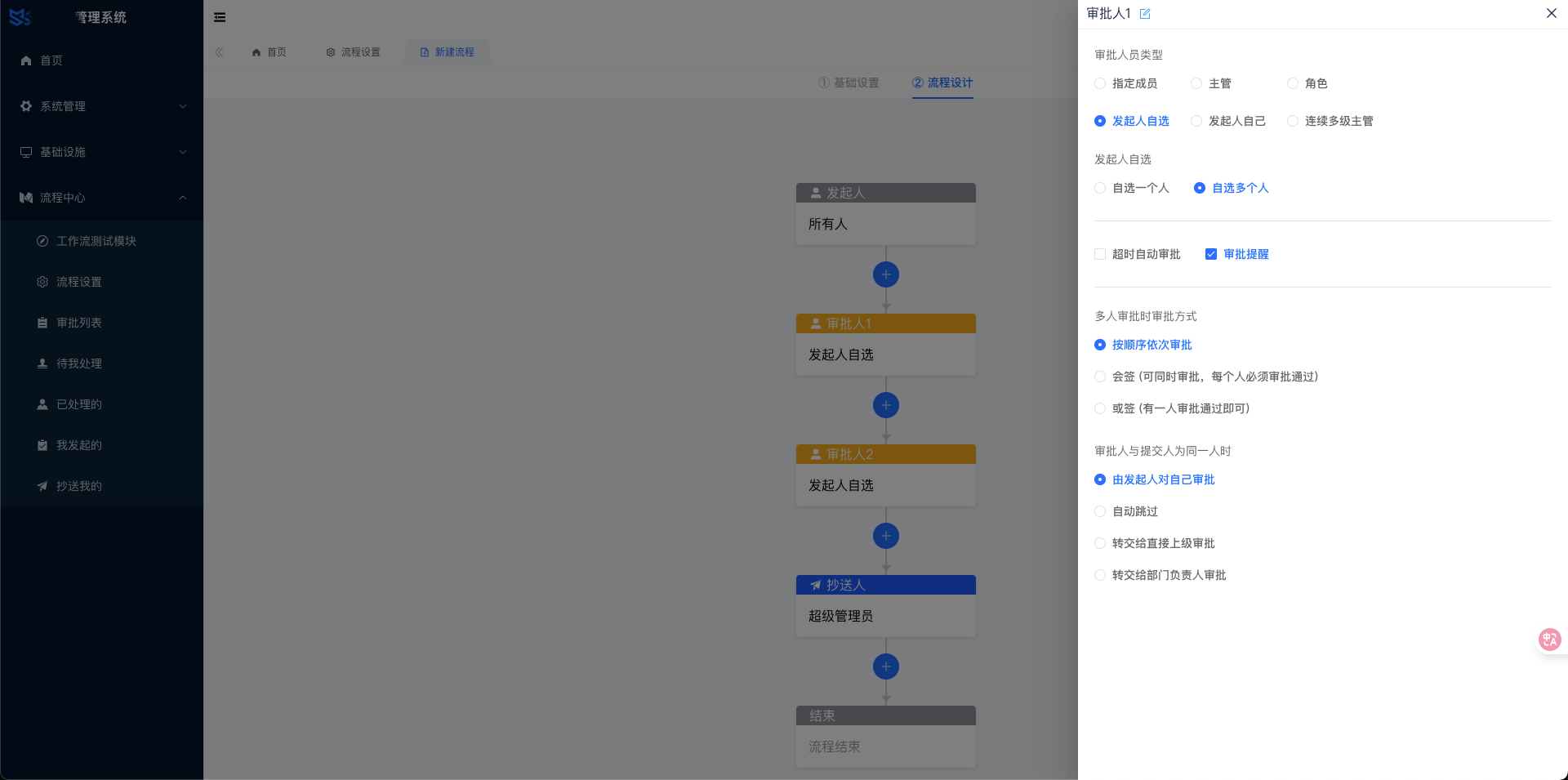Switch to 流程设置 tab in tab bar
Screen dimensions: 1568x780
coord(354,52)
